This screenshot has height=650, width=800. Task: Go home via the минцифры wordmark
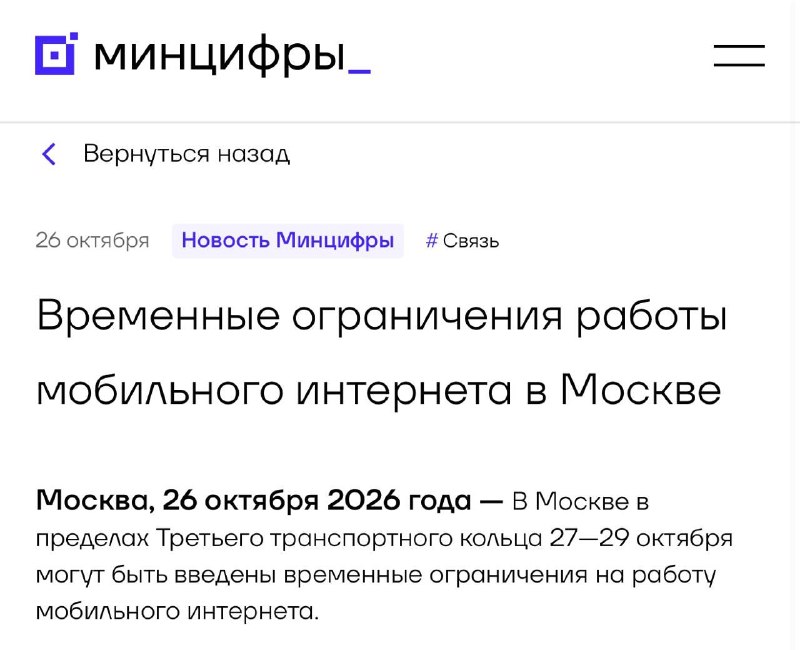(x=220, y=56)
